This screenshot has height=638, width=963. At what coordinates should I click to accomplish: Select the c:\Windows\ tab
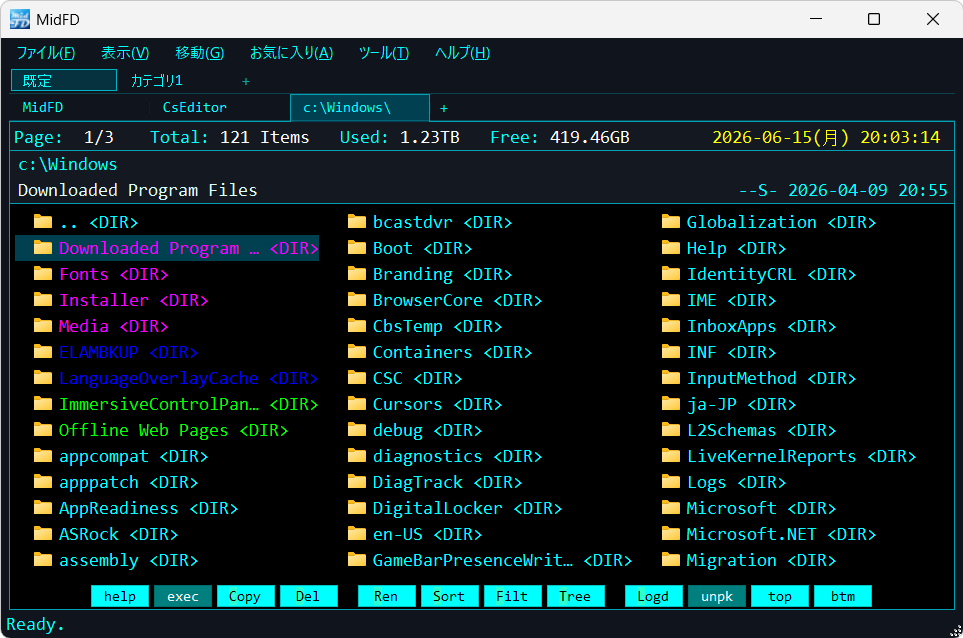tap(360, 107)
